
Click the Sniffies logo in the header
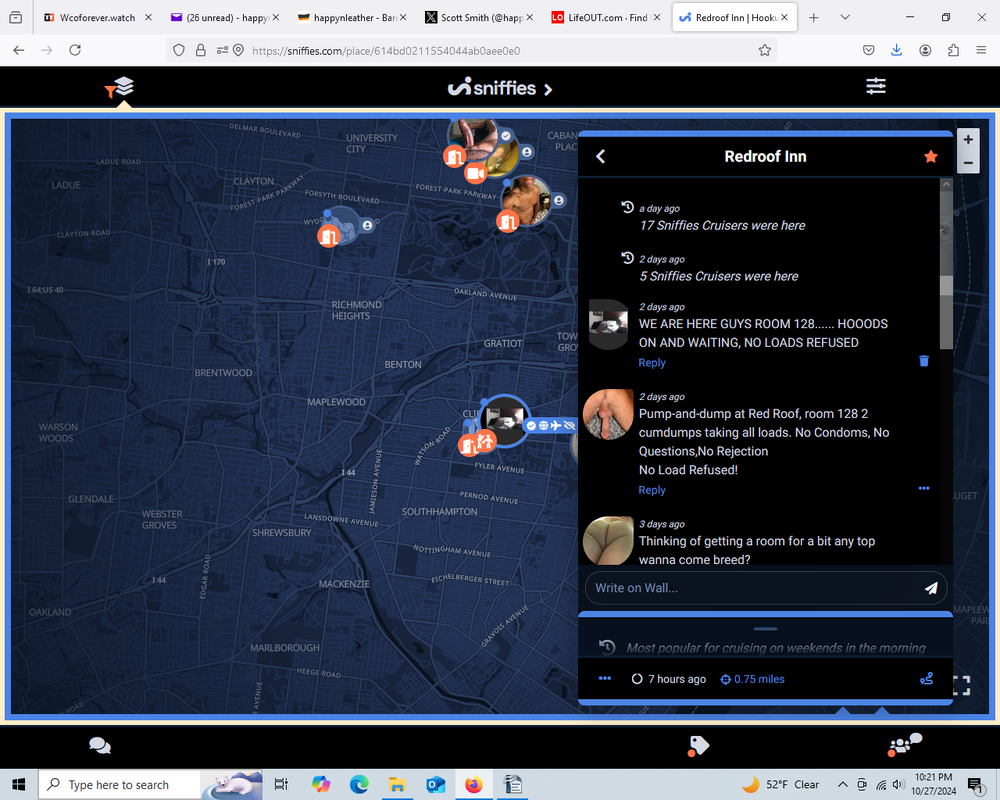494,88
